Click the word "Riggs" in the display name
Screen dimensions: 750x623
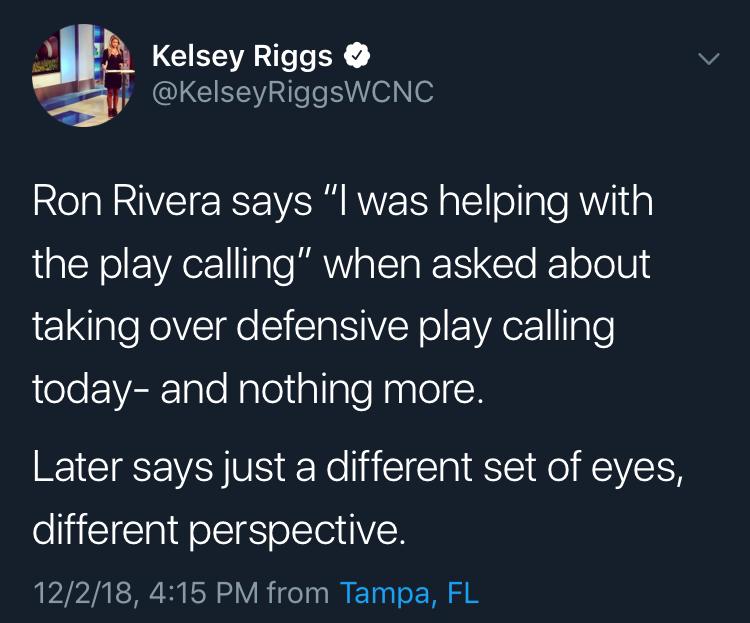tap(293, 57)
